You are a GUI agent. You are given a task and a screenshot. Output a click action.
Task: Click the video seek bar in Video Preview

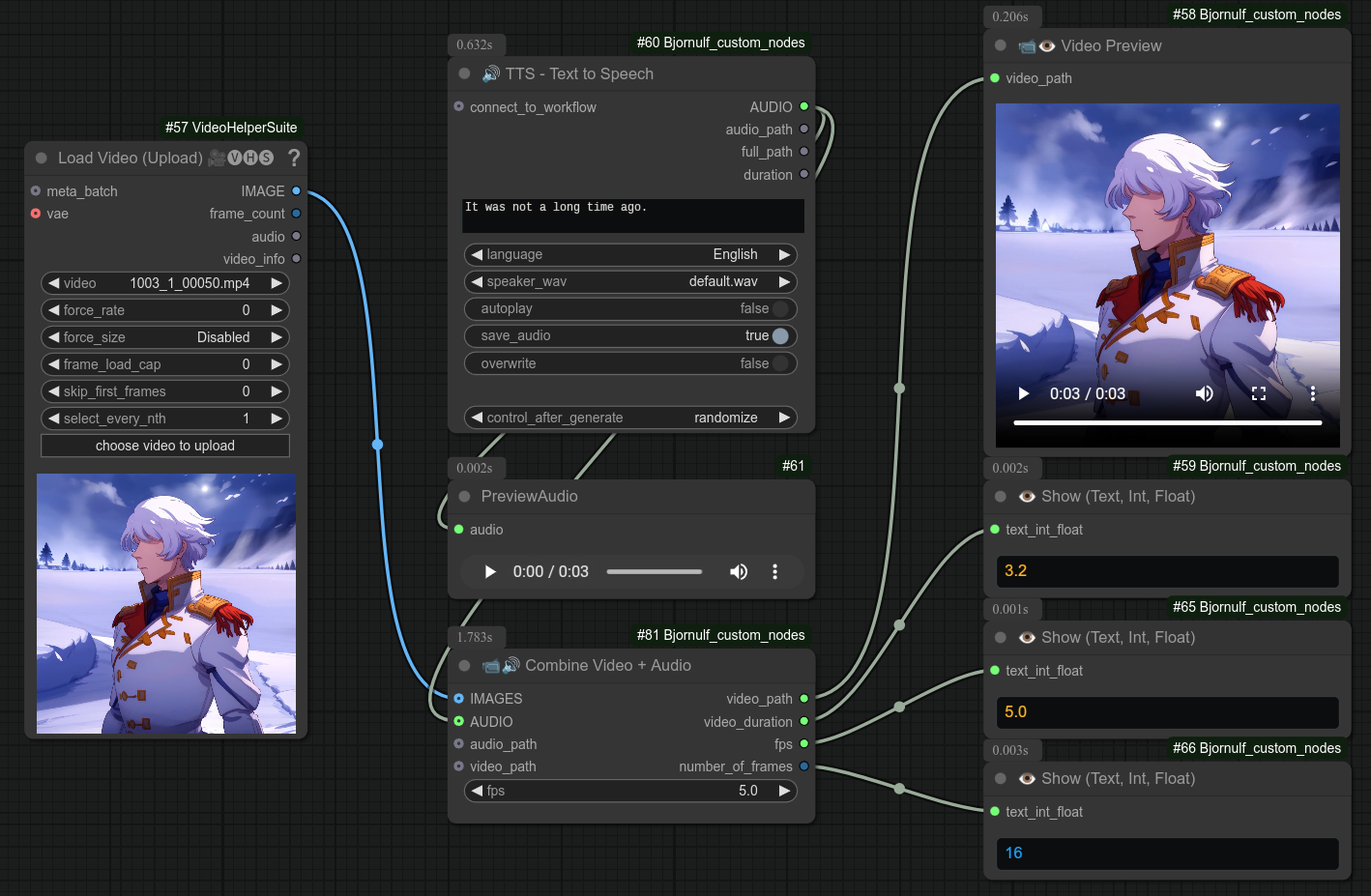click(x=1167, y=422)
